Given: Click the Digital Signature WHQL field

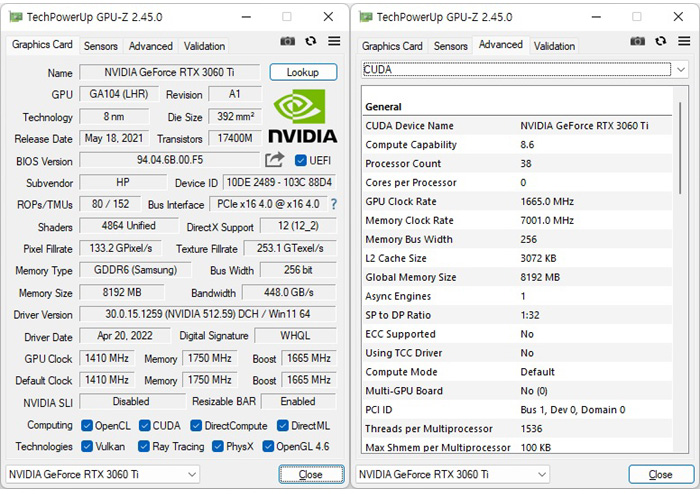Looking at the screenshot, I should 295,336.
